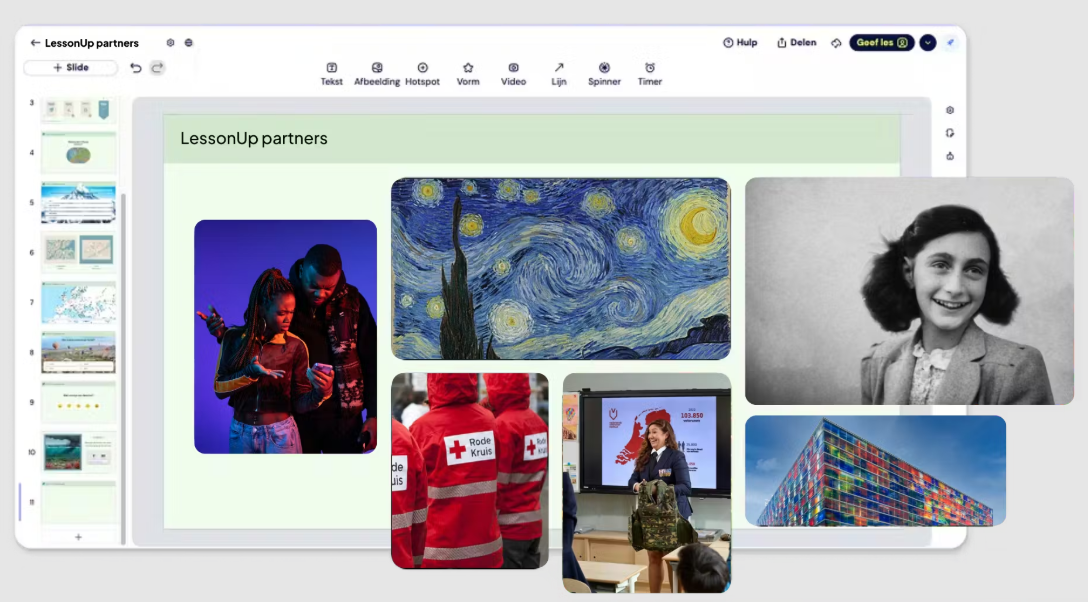Add a Timer to the slide

(649, 74)
